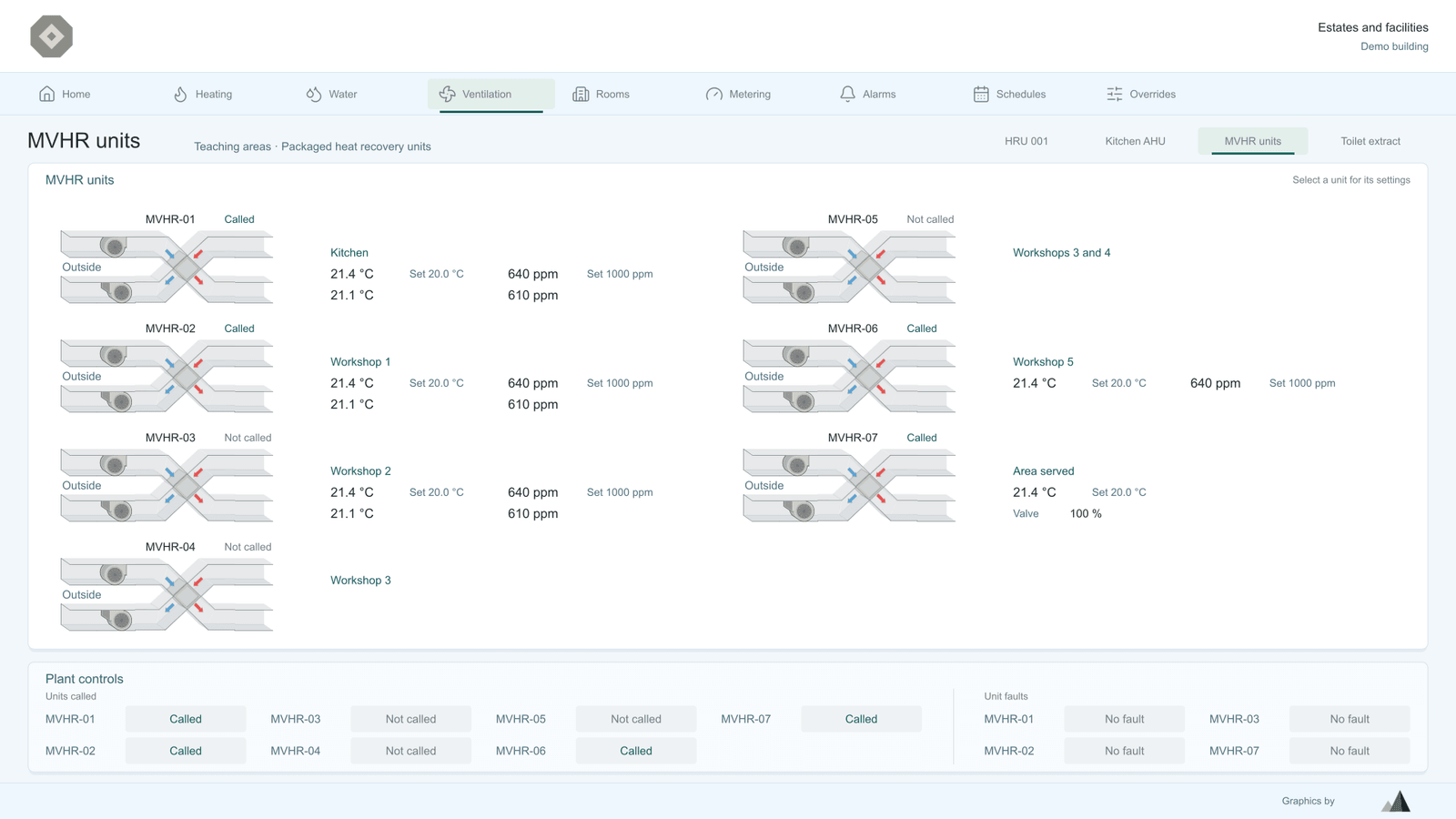Toggle MVHR-03 Not called status button
The width and height of the screenshot is (1456, 819).
coord(410,719)
